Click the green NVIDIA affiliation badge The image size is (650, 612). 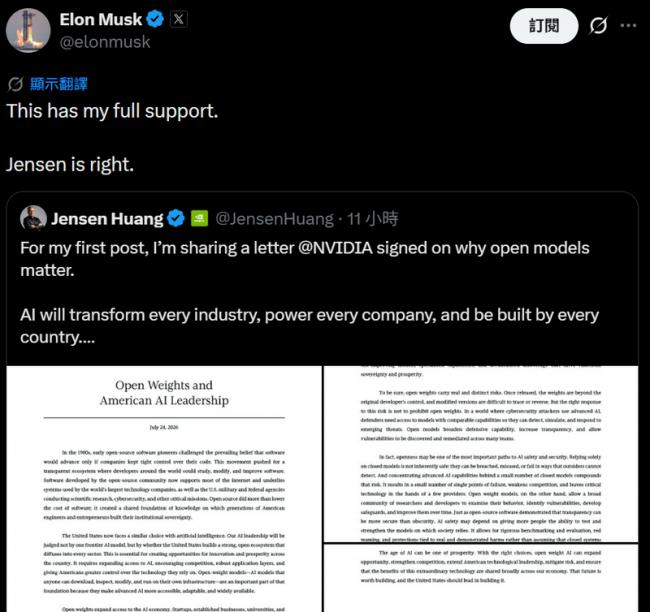[199, 219]
